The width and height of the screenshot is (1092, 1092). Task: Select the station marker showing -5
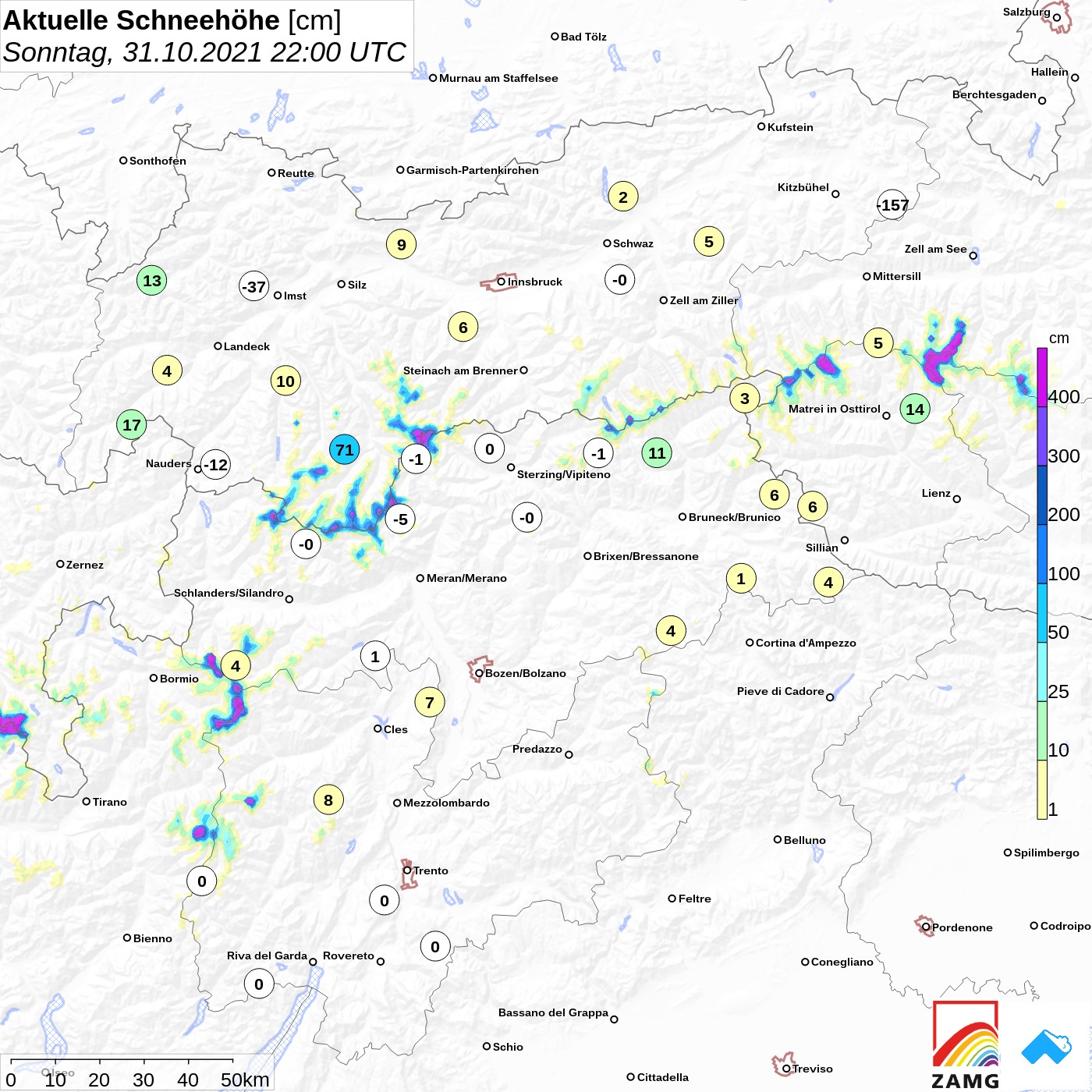400,519
